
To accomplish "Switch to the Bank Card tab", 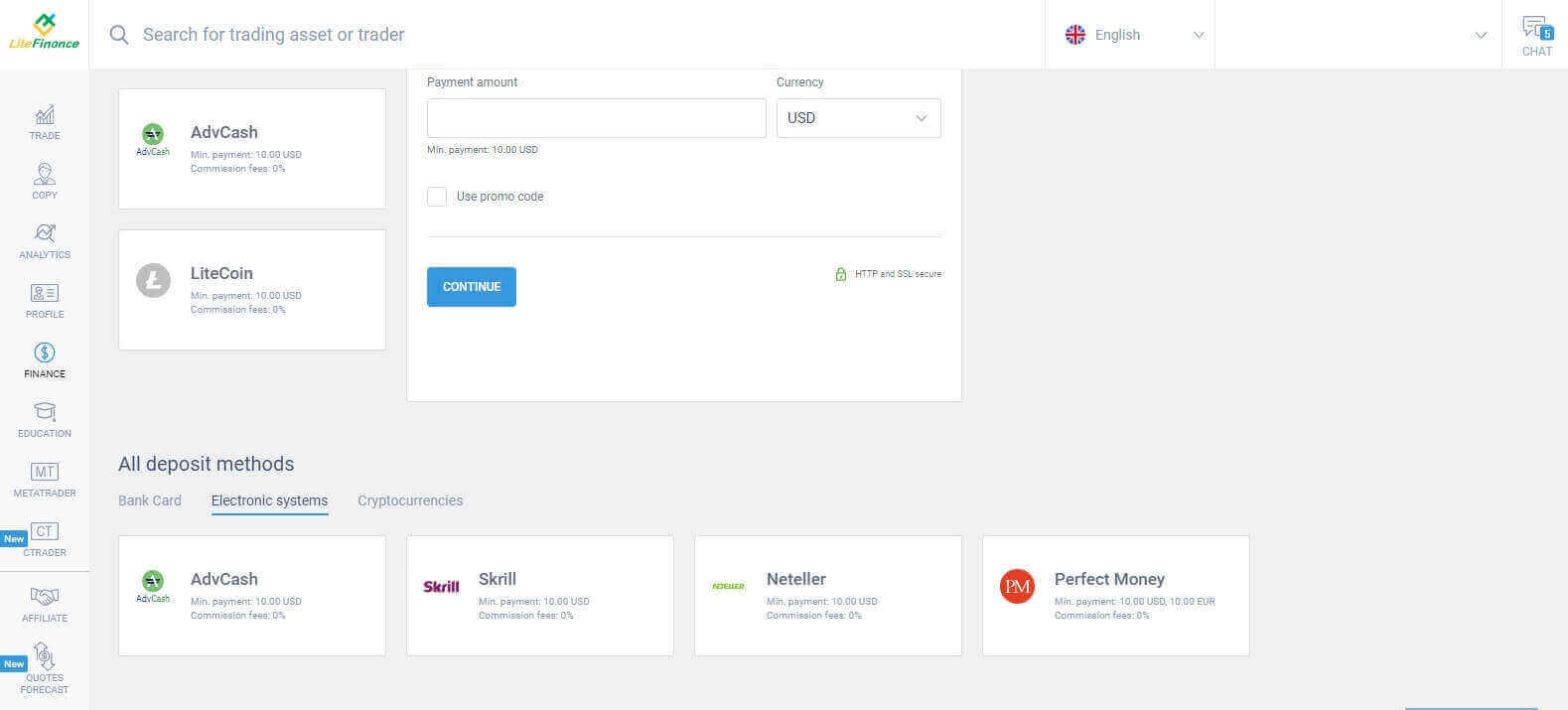I will [150, 500].
